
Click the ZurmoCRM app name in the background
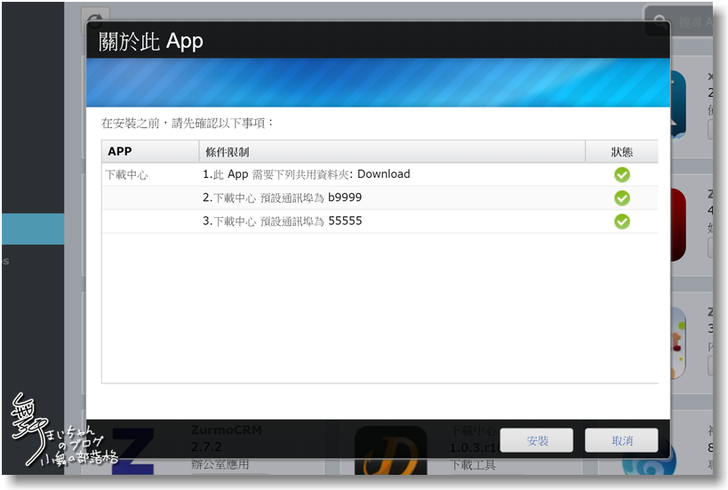[227, 430]
